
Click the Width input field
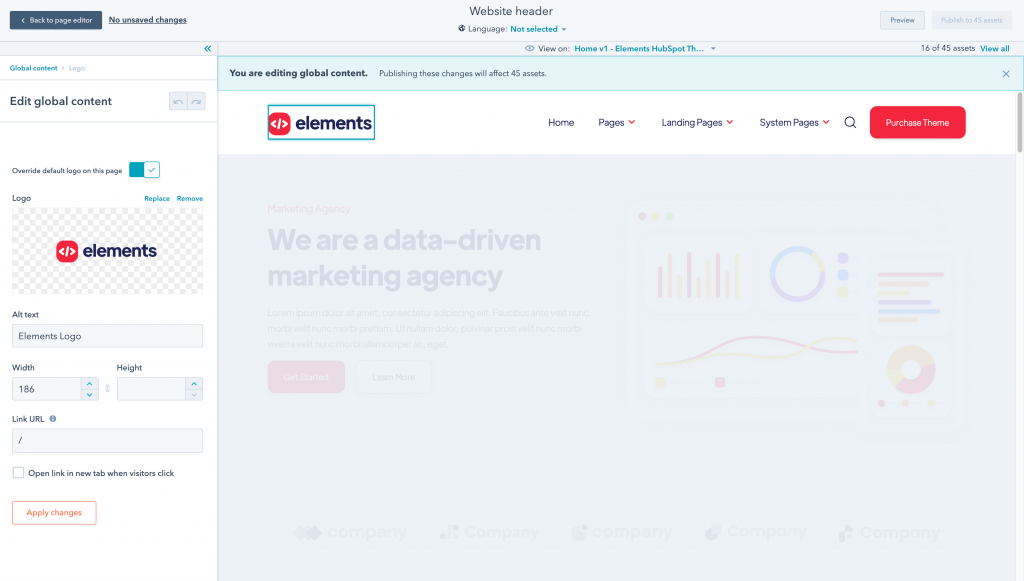click(x=47, y=389)
